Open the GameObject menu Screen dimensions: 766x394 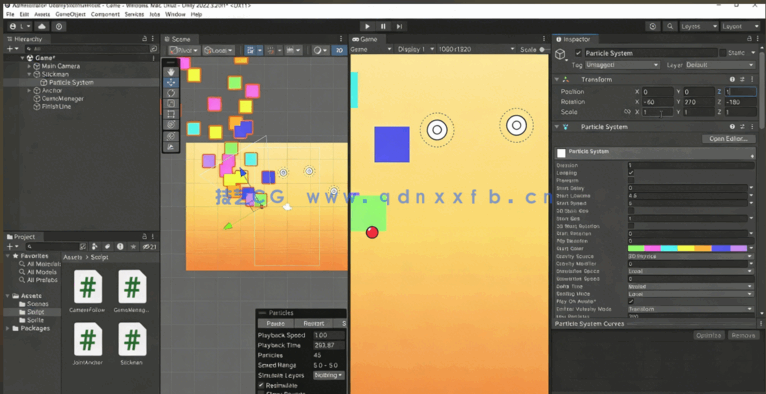(70, 14)
